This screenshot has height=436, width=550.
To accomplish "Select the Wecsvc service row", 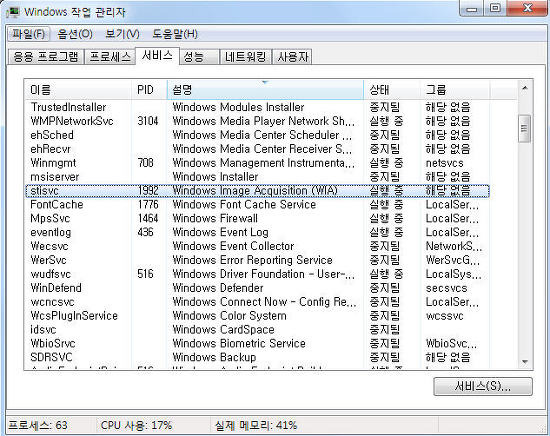I will click(x=257, y=246).
